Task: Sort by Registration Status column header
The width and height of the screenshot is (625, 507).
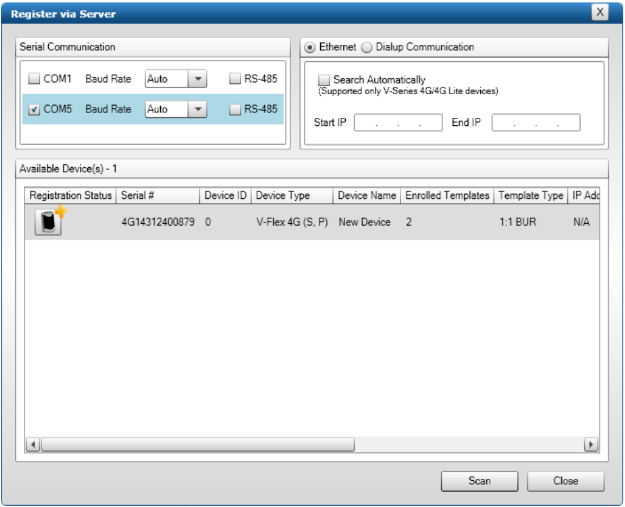Action: click(70, 196)
